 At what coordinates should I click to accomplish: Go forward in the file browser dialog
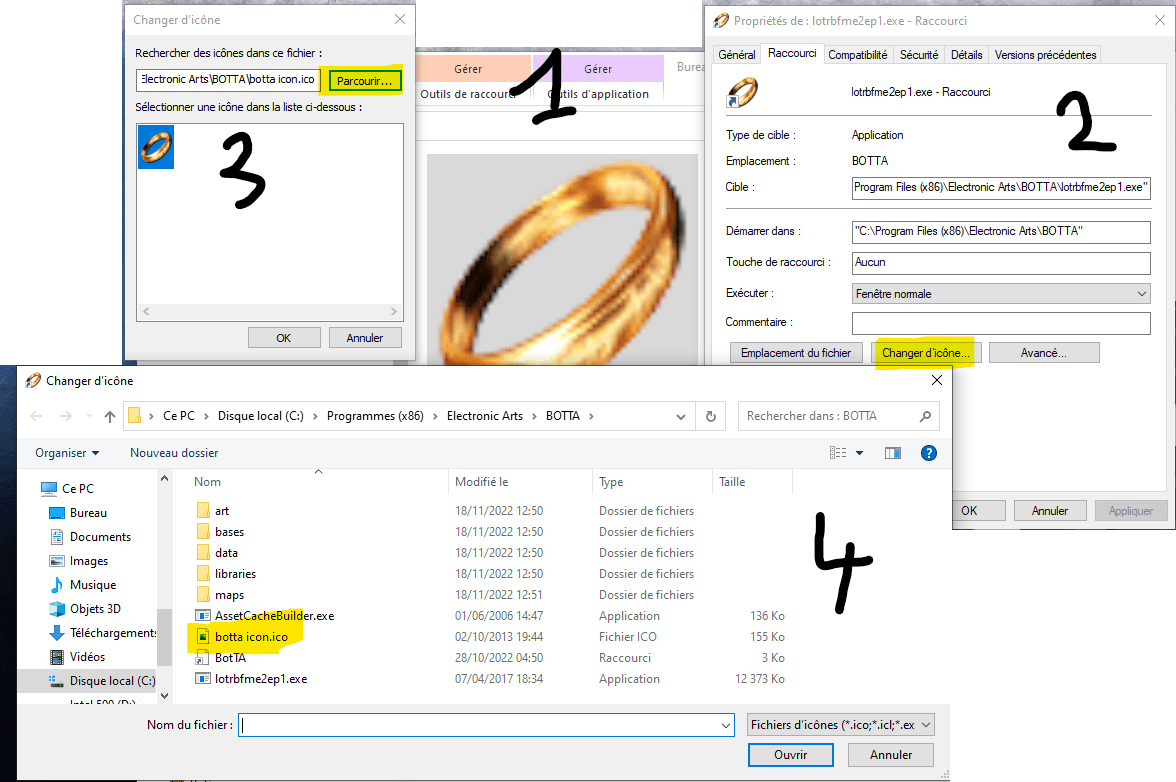click(x=66, y=416)
